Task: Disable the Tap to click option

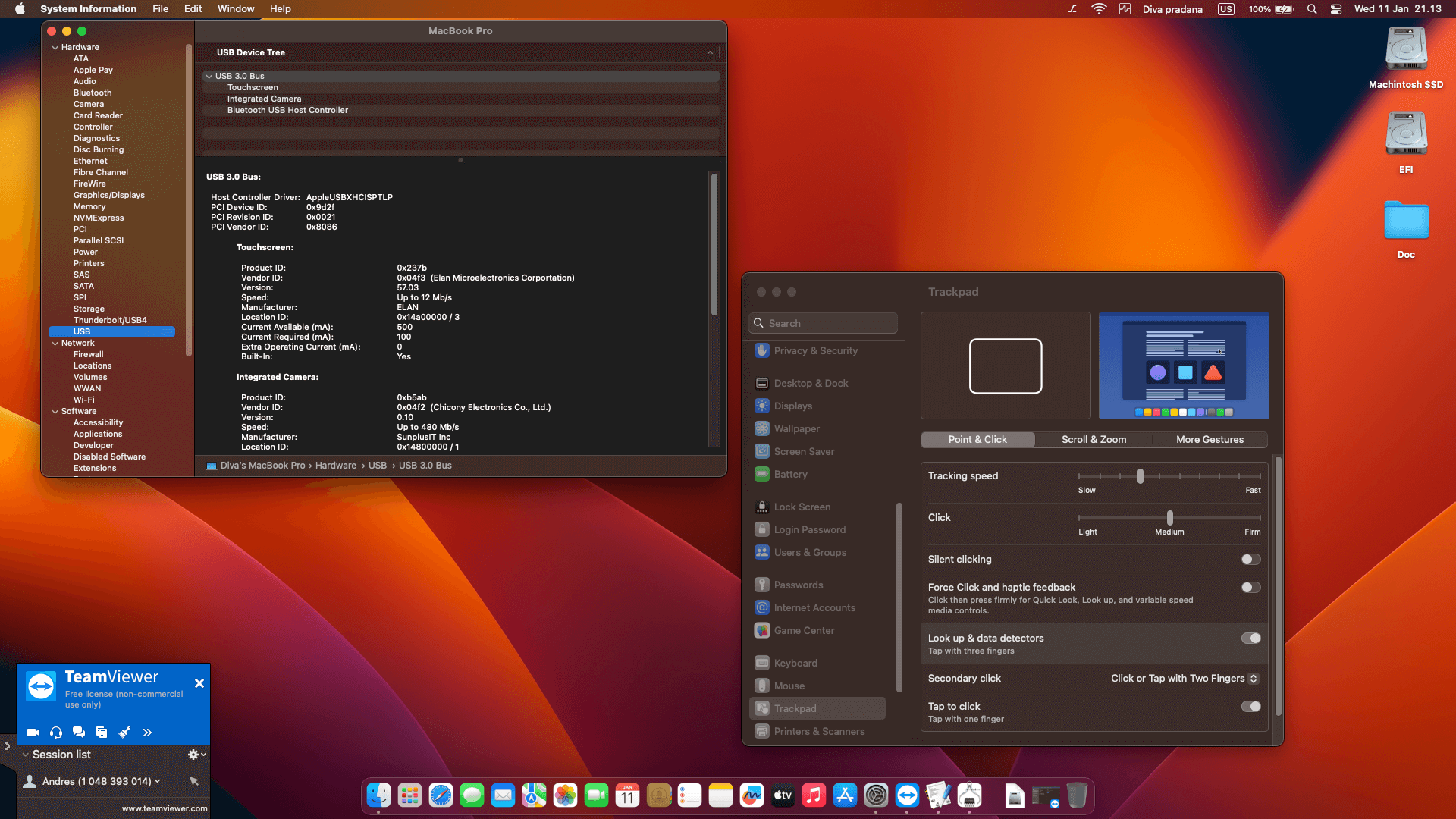Action: pos(1250,706)
